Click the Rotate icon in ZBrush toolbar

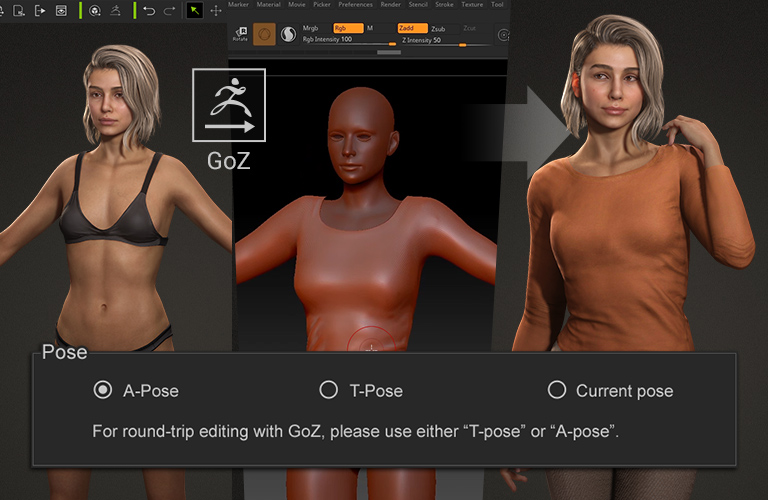point(240,35)
